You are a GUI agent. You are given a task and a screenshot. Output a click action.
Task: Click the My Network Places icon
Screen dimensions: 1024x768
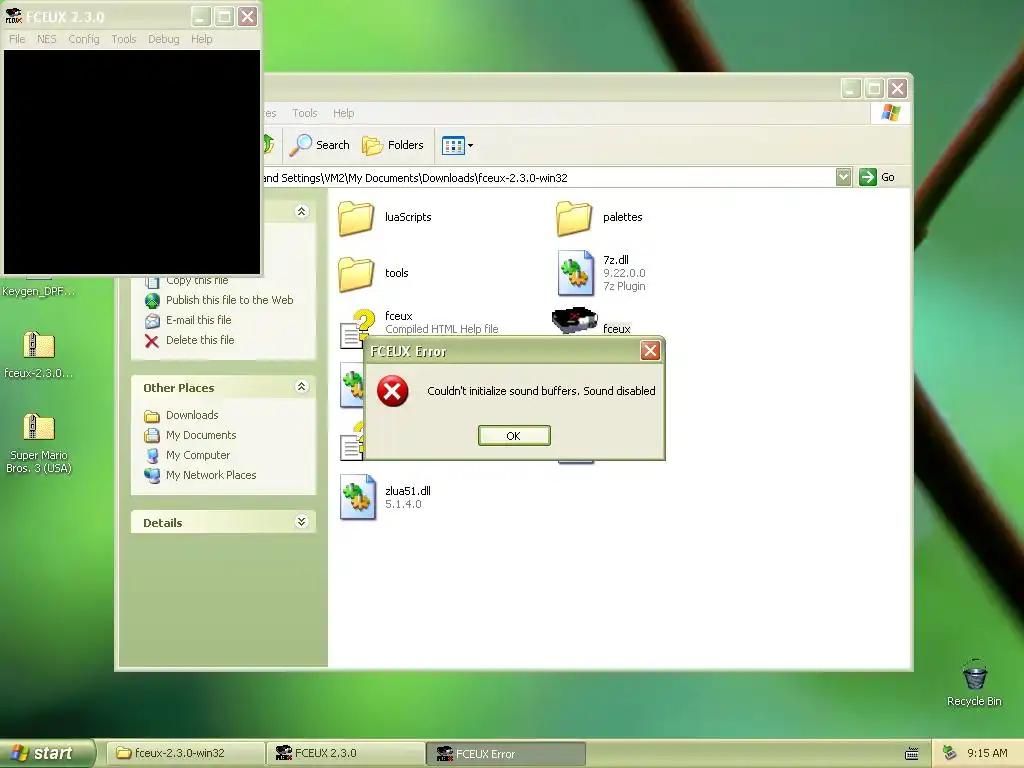point(152,475)
